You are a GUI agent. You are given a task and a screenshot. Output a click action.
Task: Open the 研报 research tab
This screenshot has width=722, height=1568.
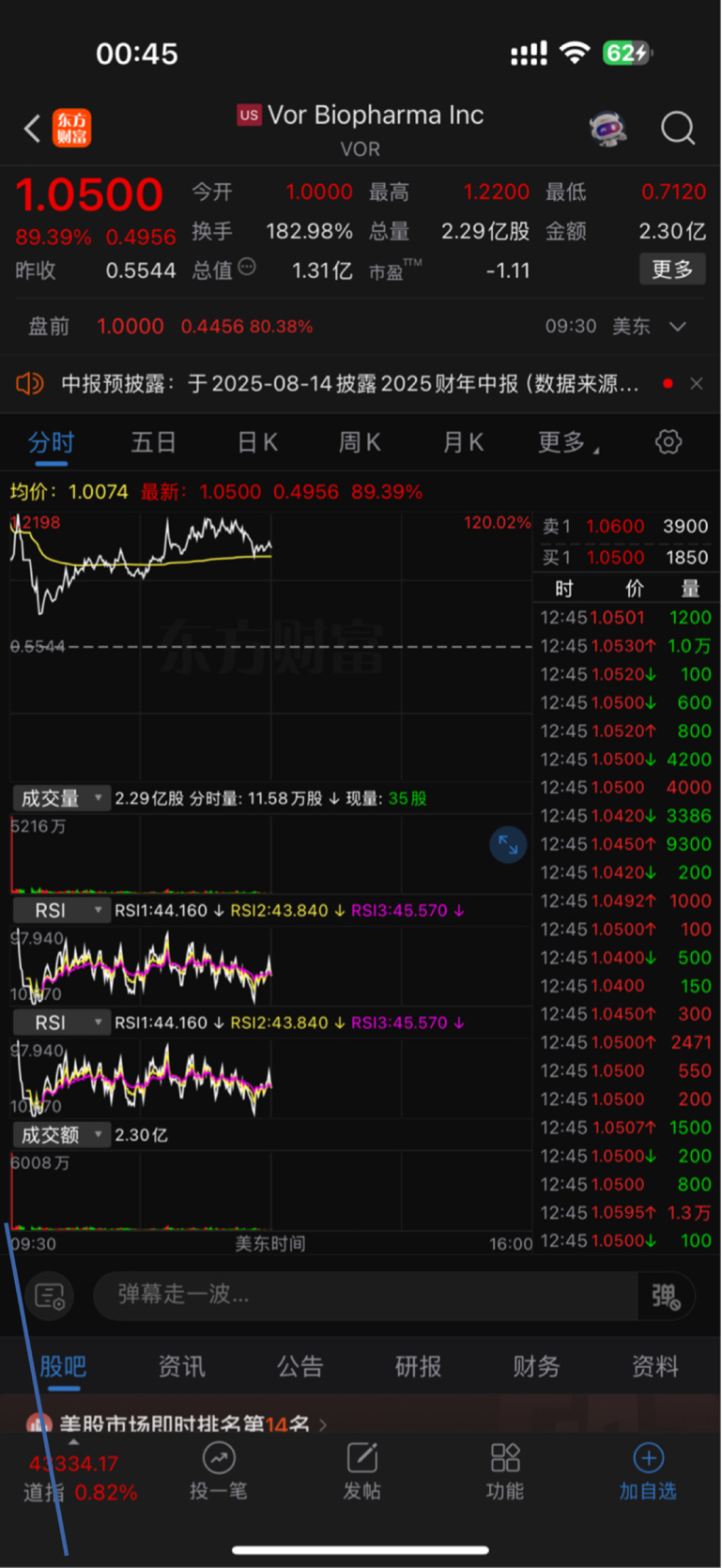[418, 1366]
